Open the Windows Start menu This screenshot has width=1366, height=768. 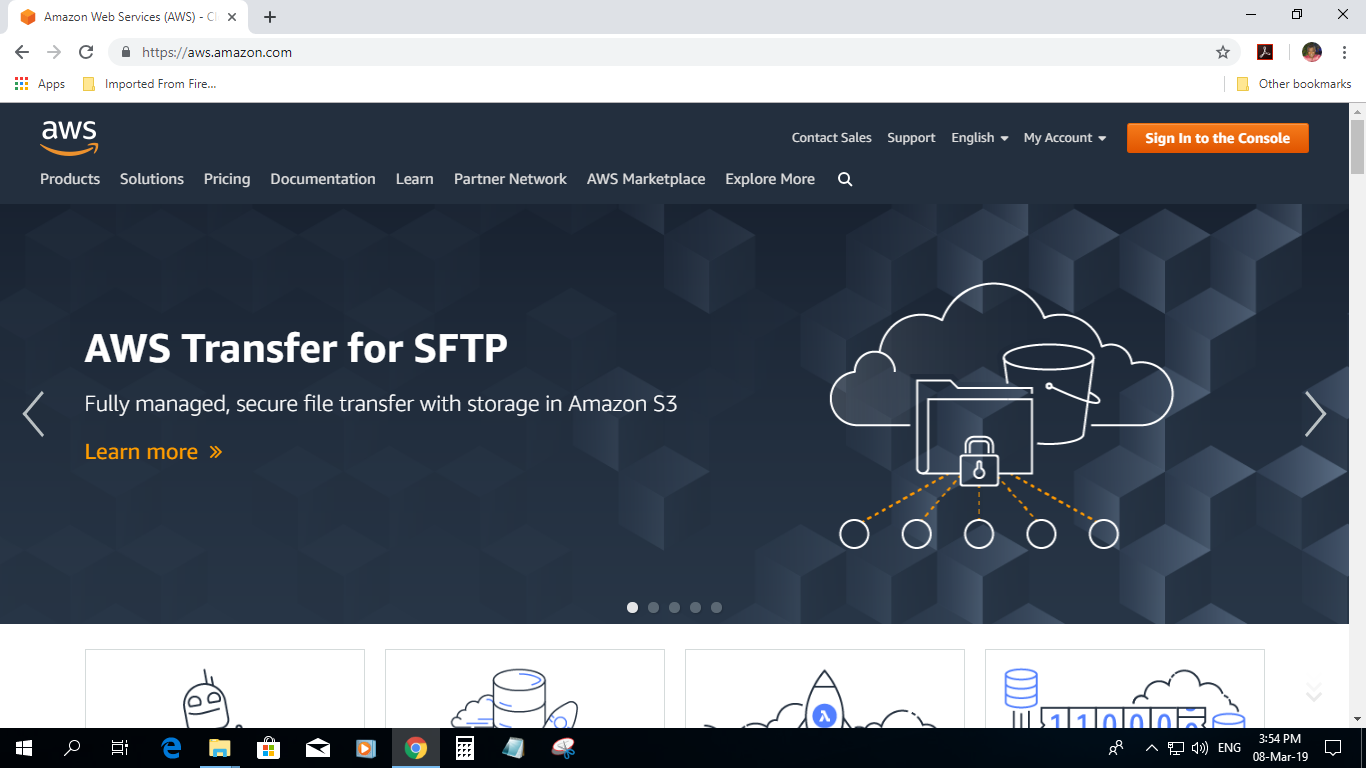(24, 747)
